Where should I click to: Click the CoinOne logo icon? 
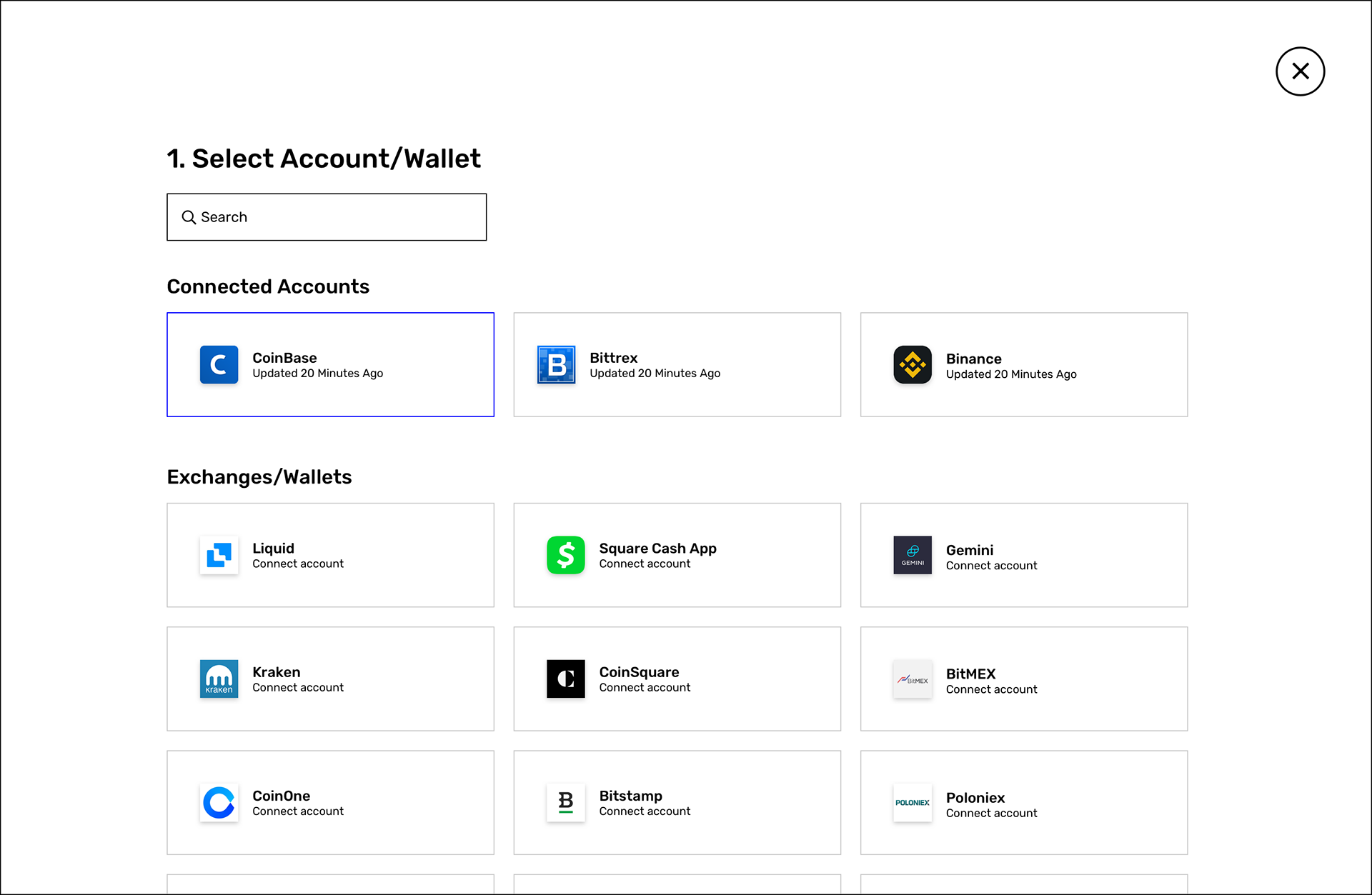219,803
